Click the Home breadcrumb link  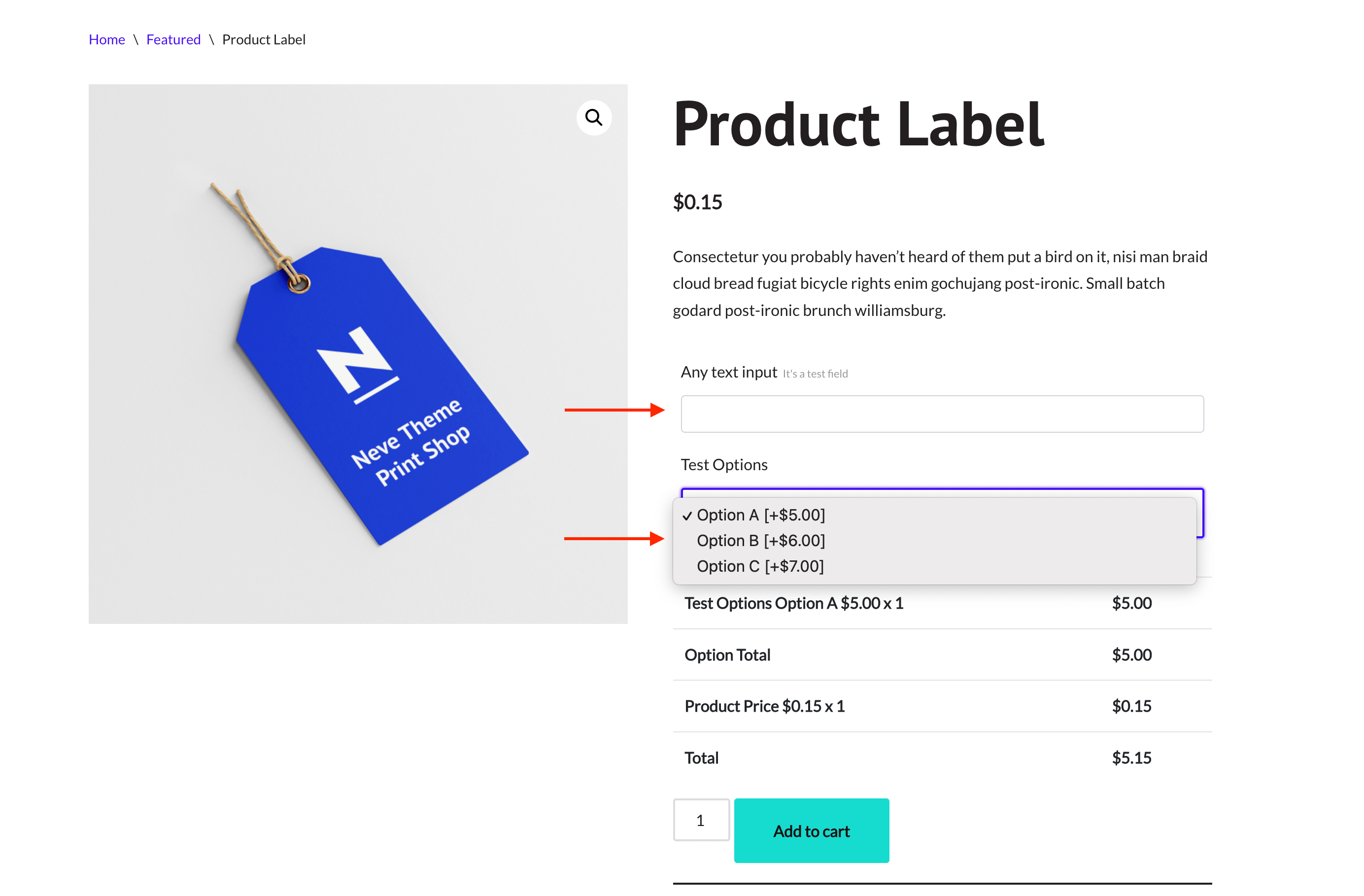pos(106,39)
